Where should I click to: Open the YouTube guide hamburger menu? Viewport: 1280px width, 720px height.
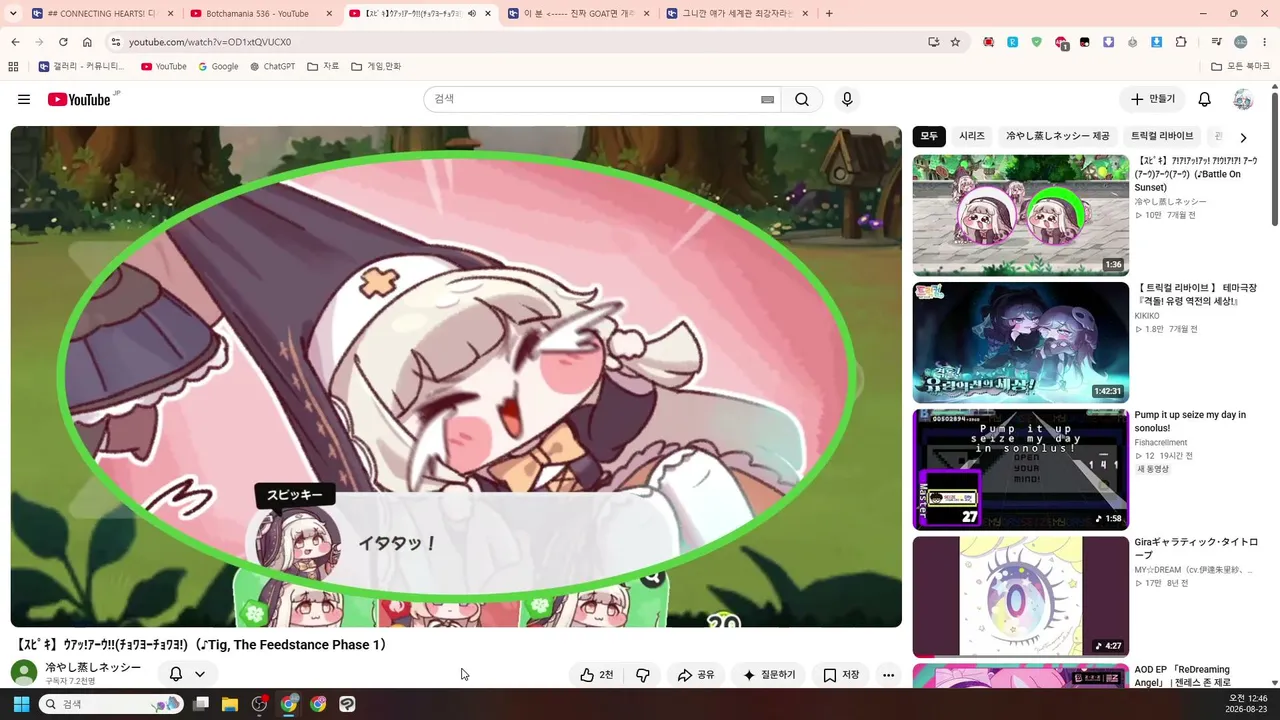(x=24, y=99)
